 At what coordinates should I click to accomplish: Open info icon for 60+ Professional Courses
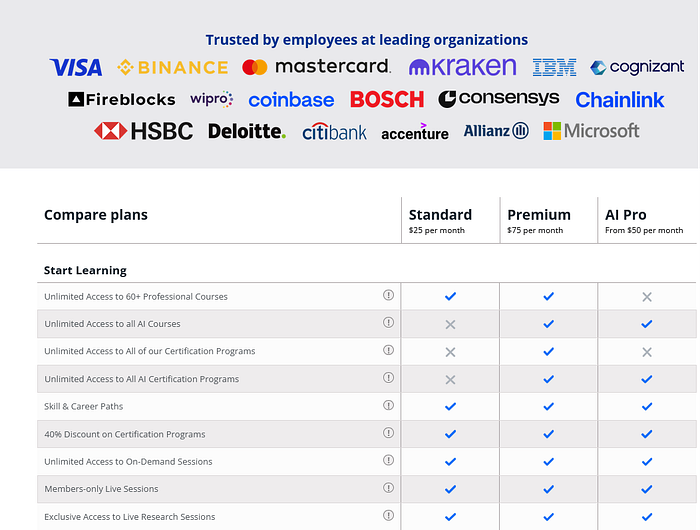(x=388, y=296)
